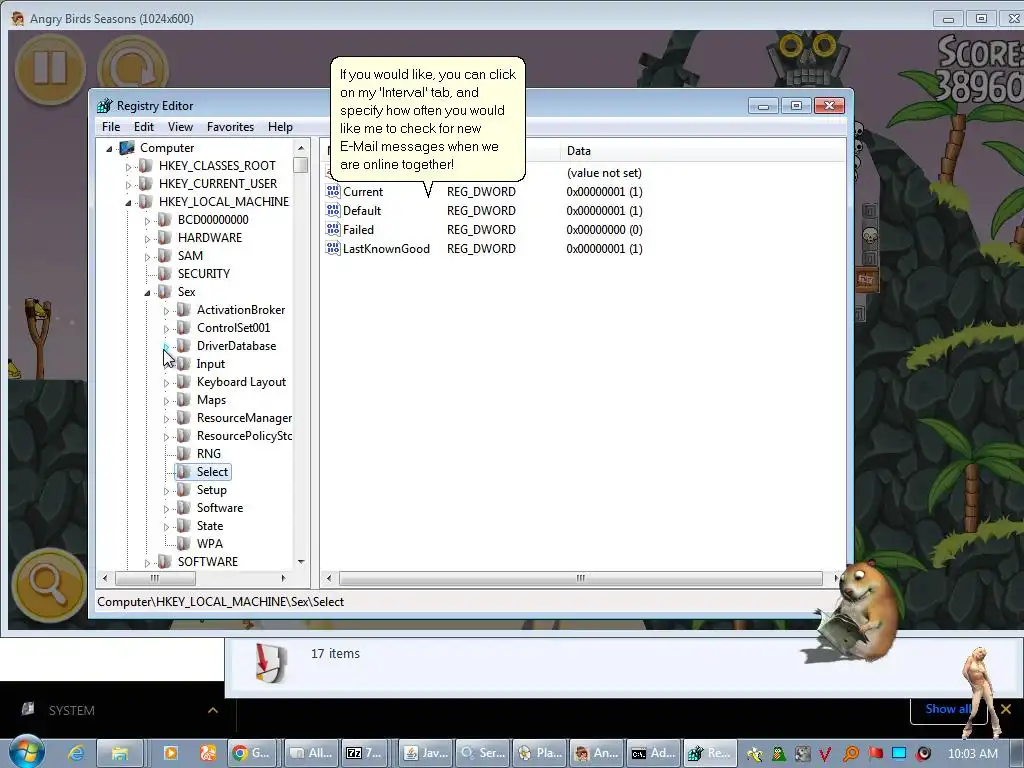
Task: Launch Internet Explorer from taskbar
Action: pos(76,753)
